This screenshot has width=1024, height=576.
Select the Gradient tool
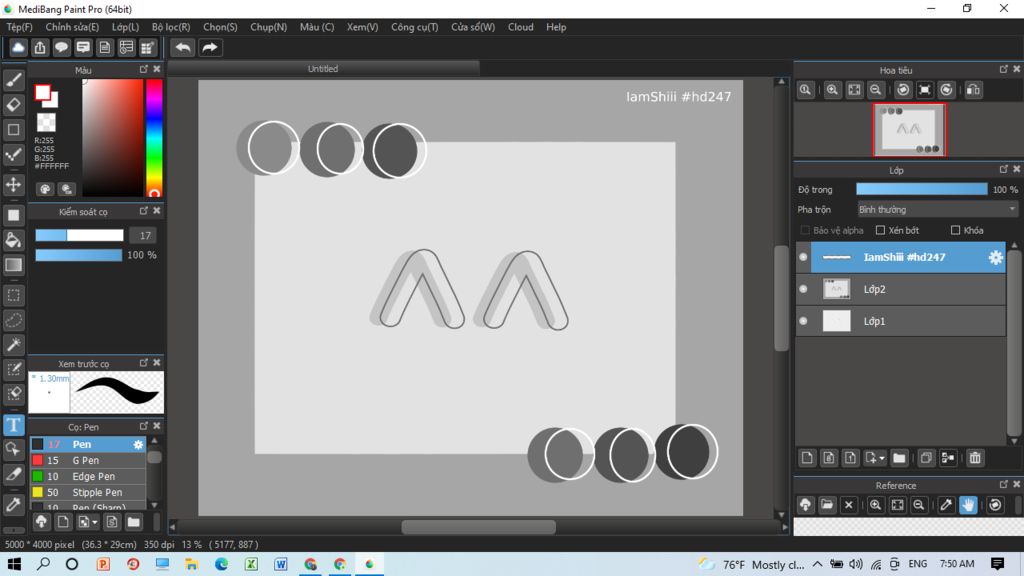coord(14,264)
